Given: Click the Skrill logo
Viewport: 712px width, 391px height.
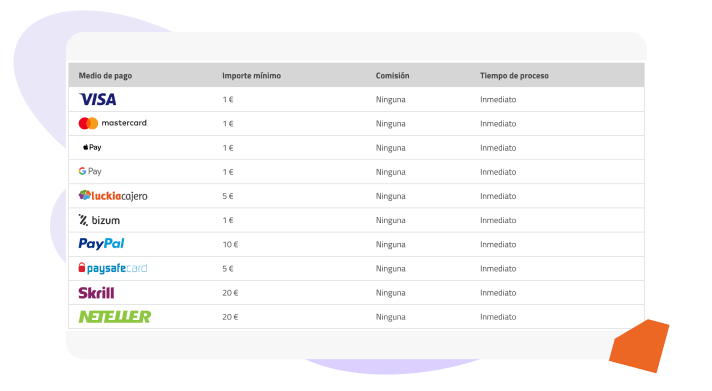Looking at the screenshot, I should click(96, 292).
